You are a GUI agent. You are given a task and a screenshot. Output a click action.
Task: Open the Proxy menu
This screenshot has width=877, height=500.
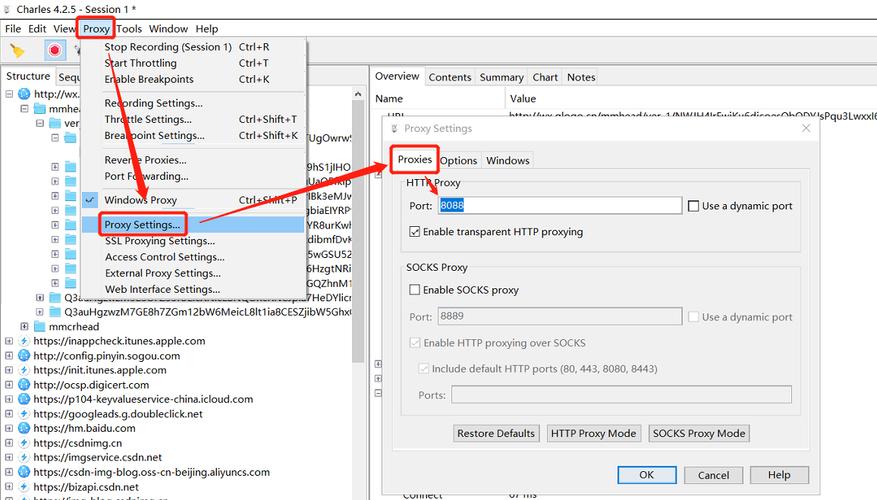96,29
